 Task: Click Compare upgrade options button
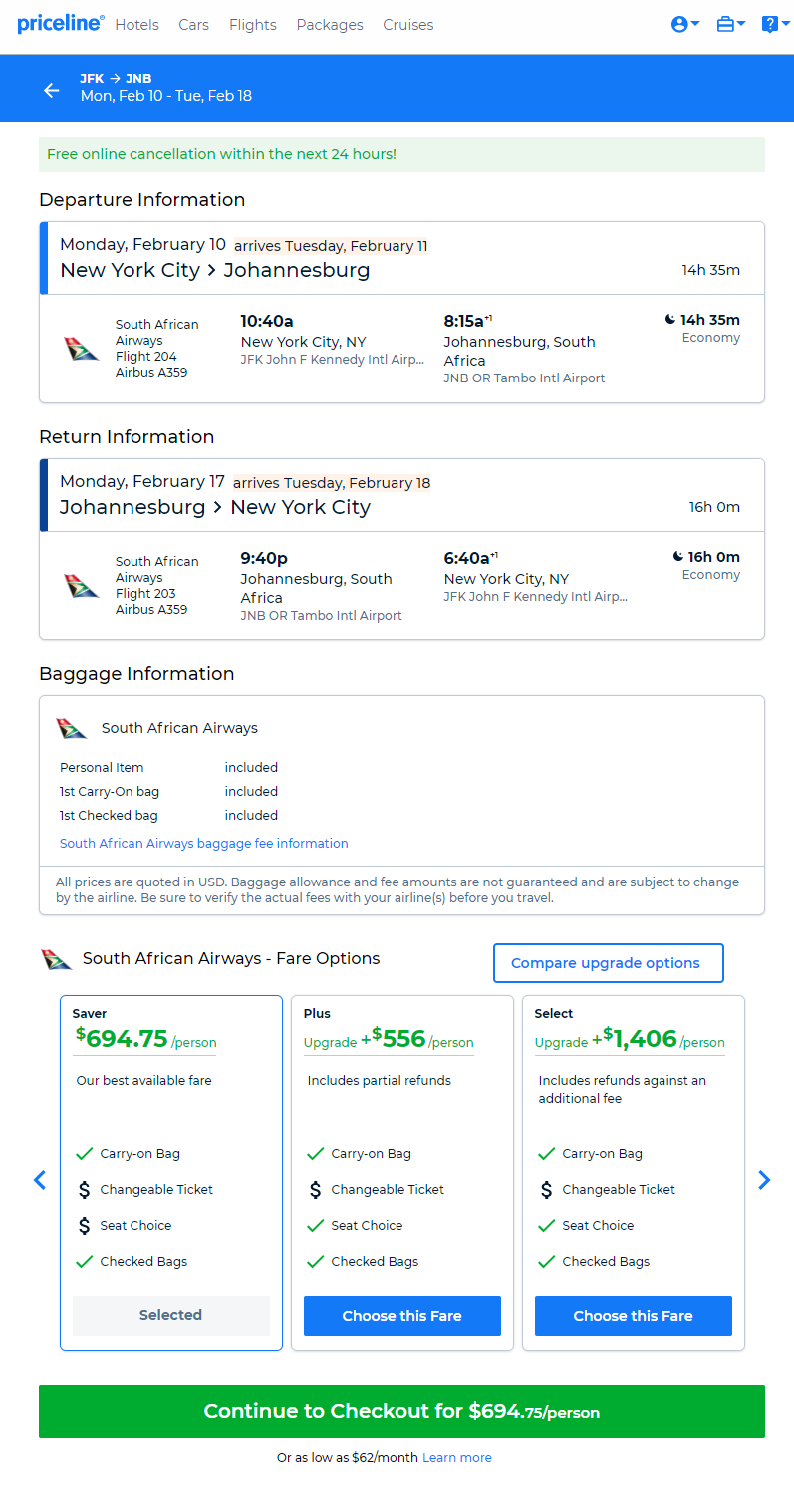609,963
